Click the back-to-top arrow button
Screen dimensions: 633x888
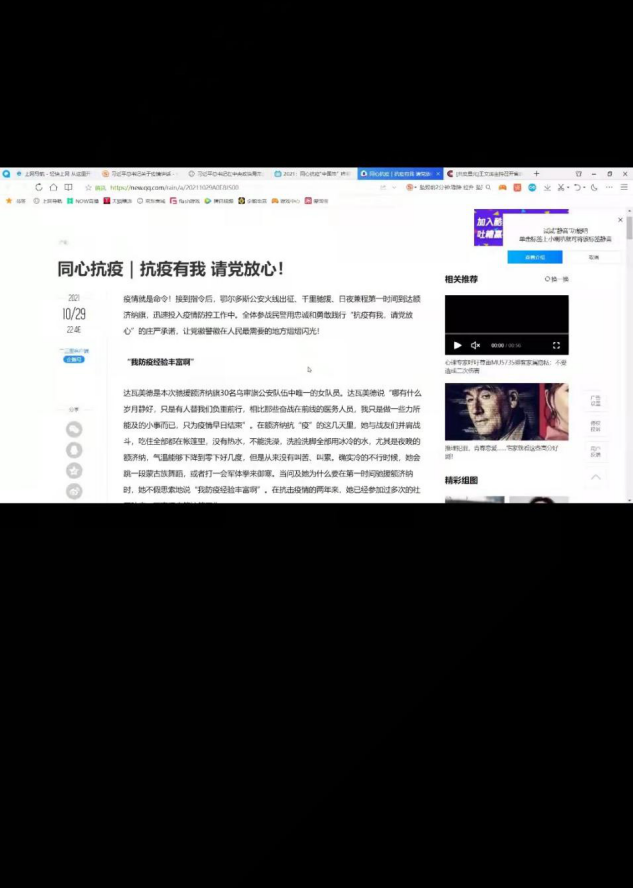[595, 478]
